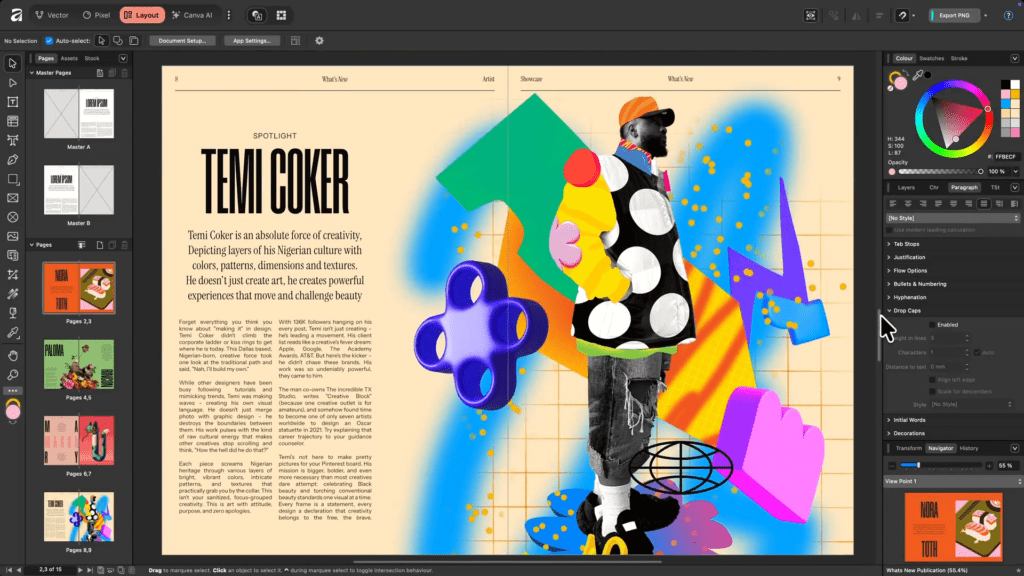Open the paragraph style No Style dropdown
This screenshot has height=576, width=1024.
point(950,217)
